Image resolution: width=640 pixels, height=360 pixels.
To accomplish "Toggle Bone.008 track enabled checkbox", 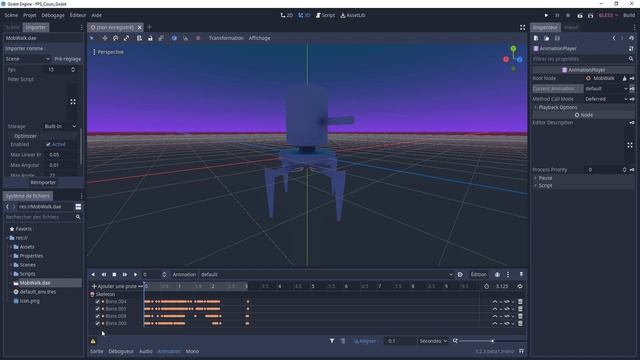I will coord(98,316).
